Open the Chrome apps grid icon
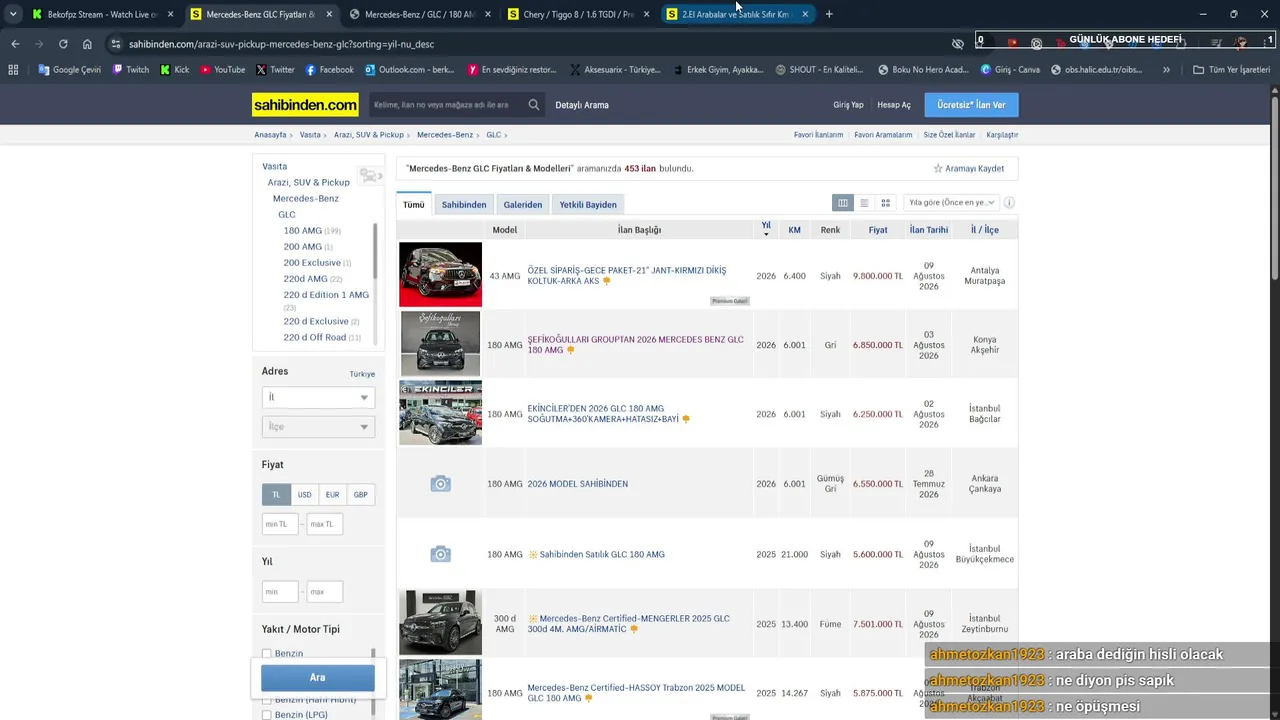 (x=13, y=70)
